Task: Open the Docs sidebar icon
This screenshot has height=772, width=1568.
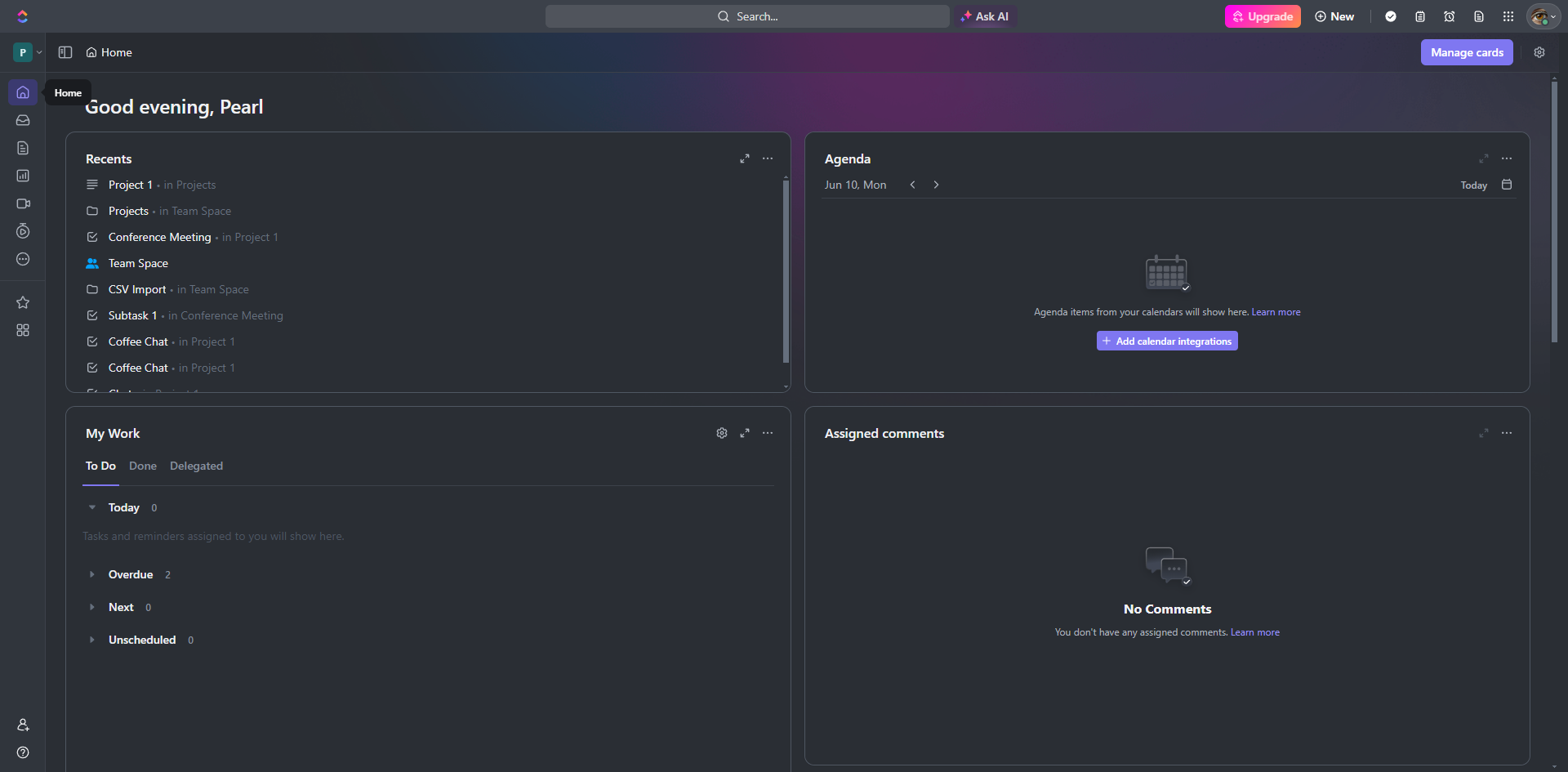Action: point(23,148)
